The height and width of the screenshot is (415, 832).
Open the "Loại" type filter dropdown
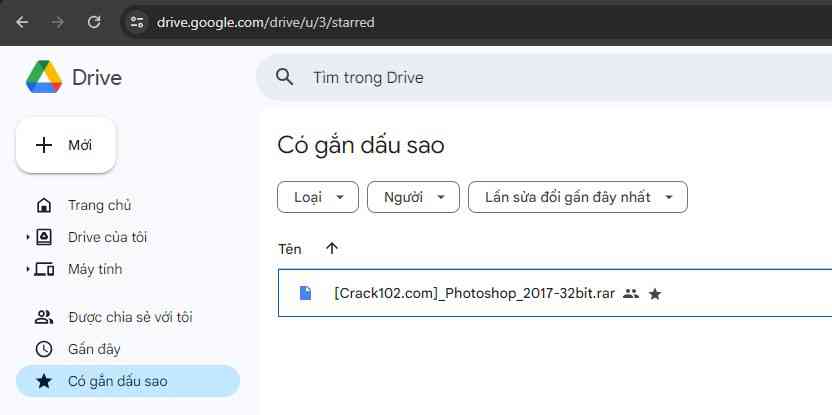tap(318, 197)
